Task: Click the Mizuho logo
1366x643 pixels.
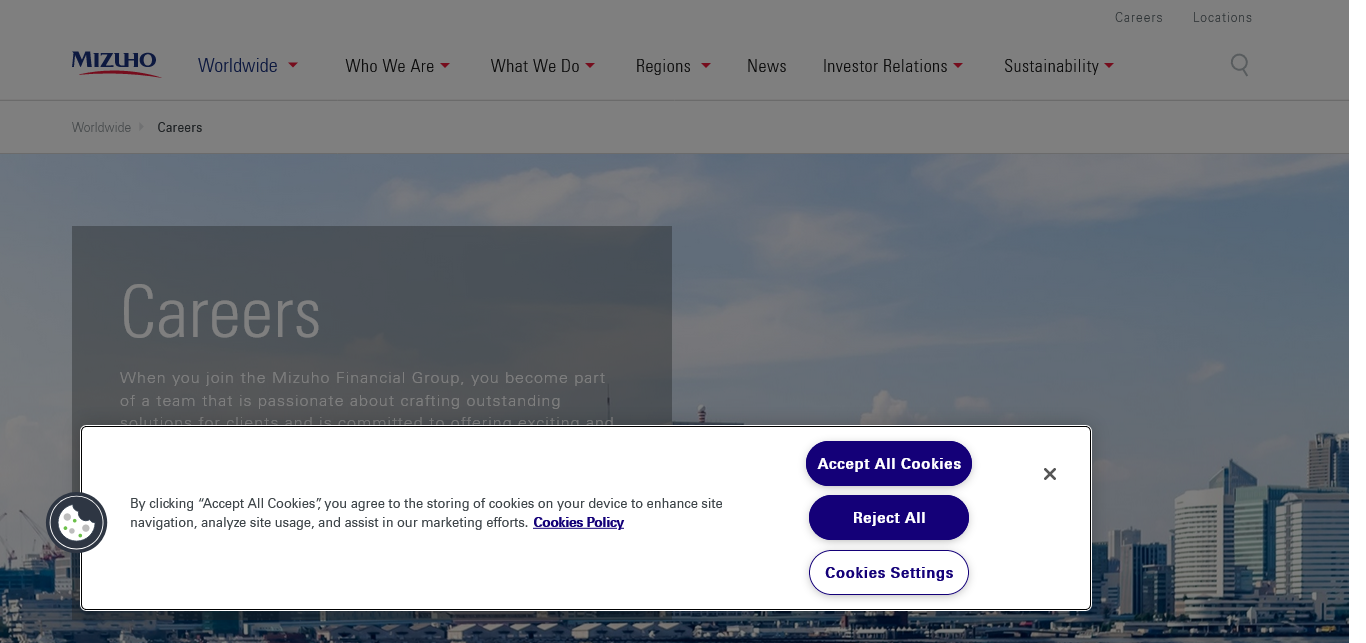Action: click(x=115, y=64)
